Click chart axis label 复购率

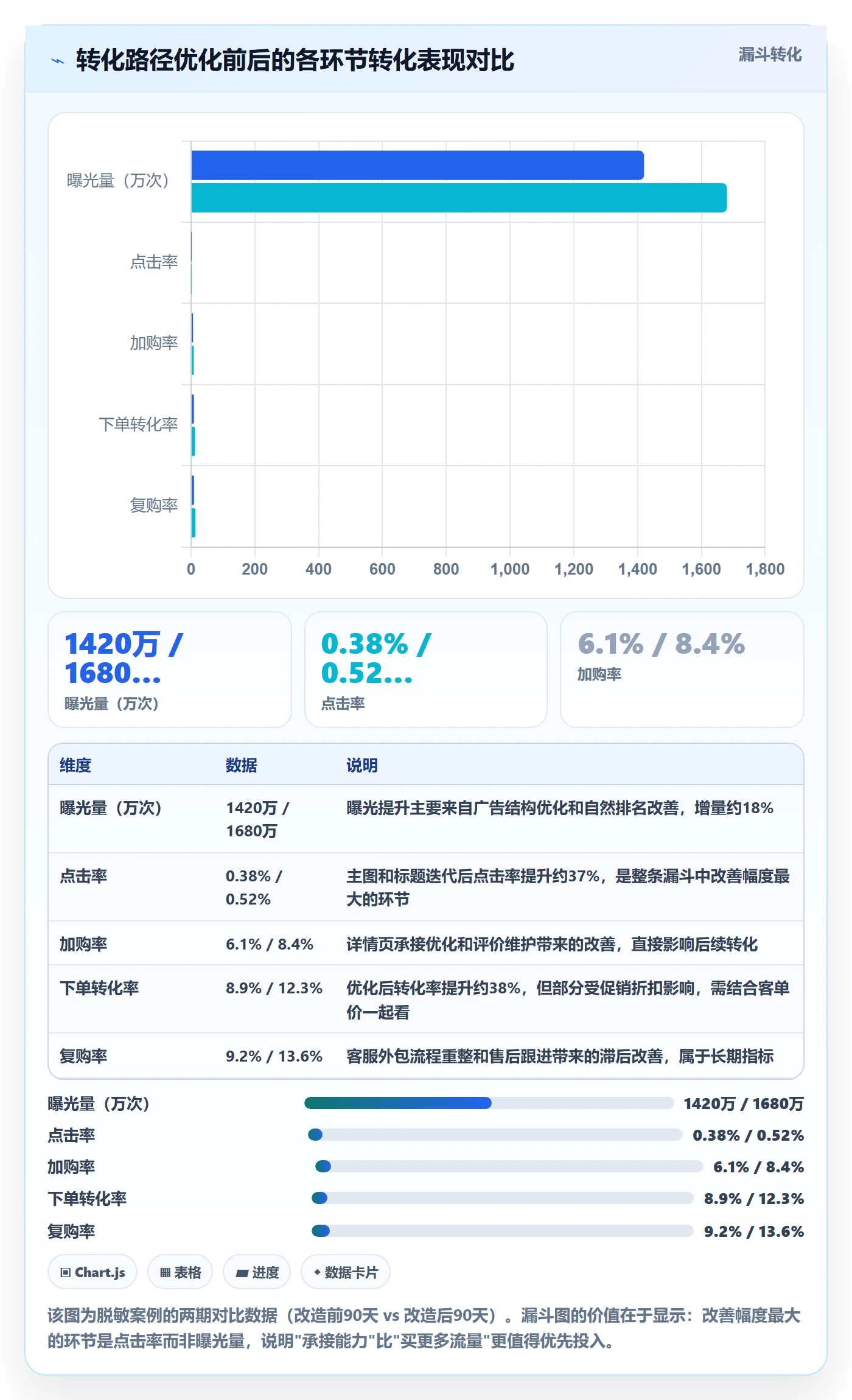point(154,505)
